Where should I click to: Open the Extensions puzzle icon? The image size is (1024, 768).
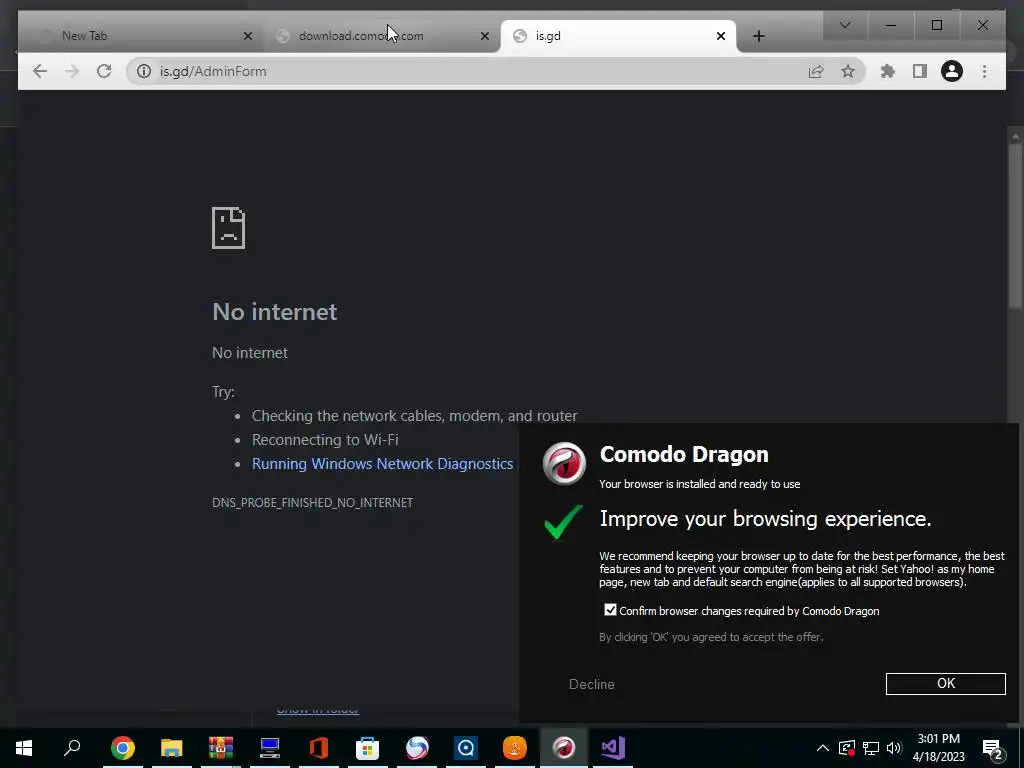(888, 71)
